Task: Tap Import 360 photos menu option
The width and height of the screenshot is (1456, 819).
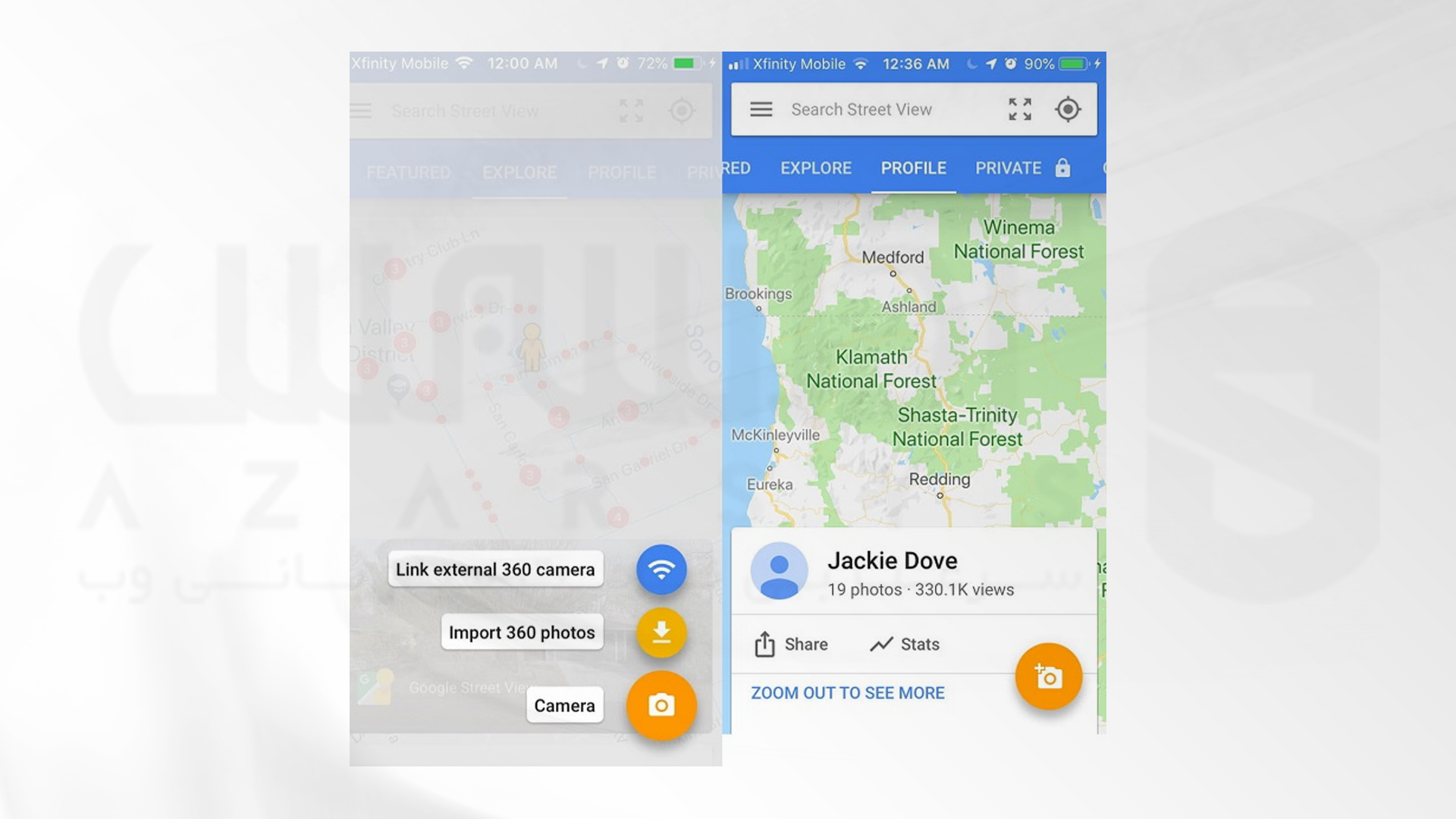Action: click(521, 631)
